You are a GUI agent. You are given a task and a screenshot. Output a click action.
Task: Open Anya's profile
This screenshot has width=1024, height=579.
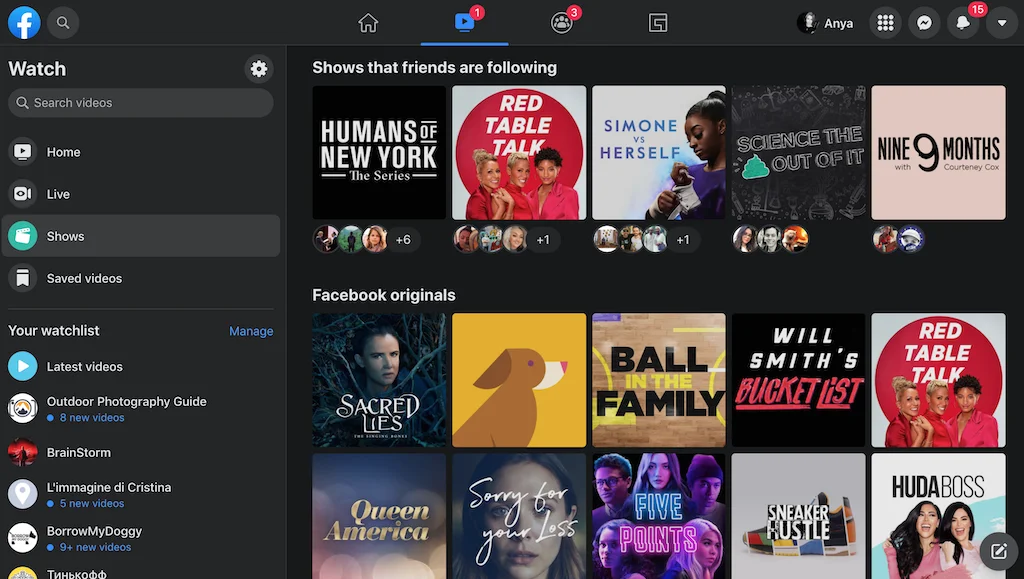[825, 23]
